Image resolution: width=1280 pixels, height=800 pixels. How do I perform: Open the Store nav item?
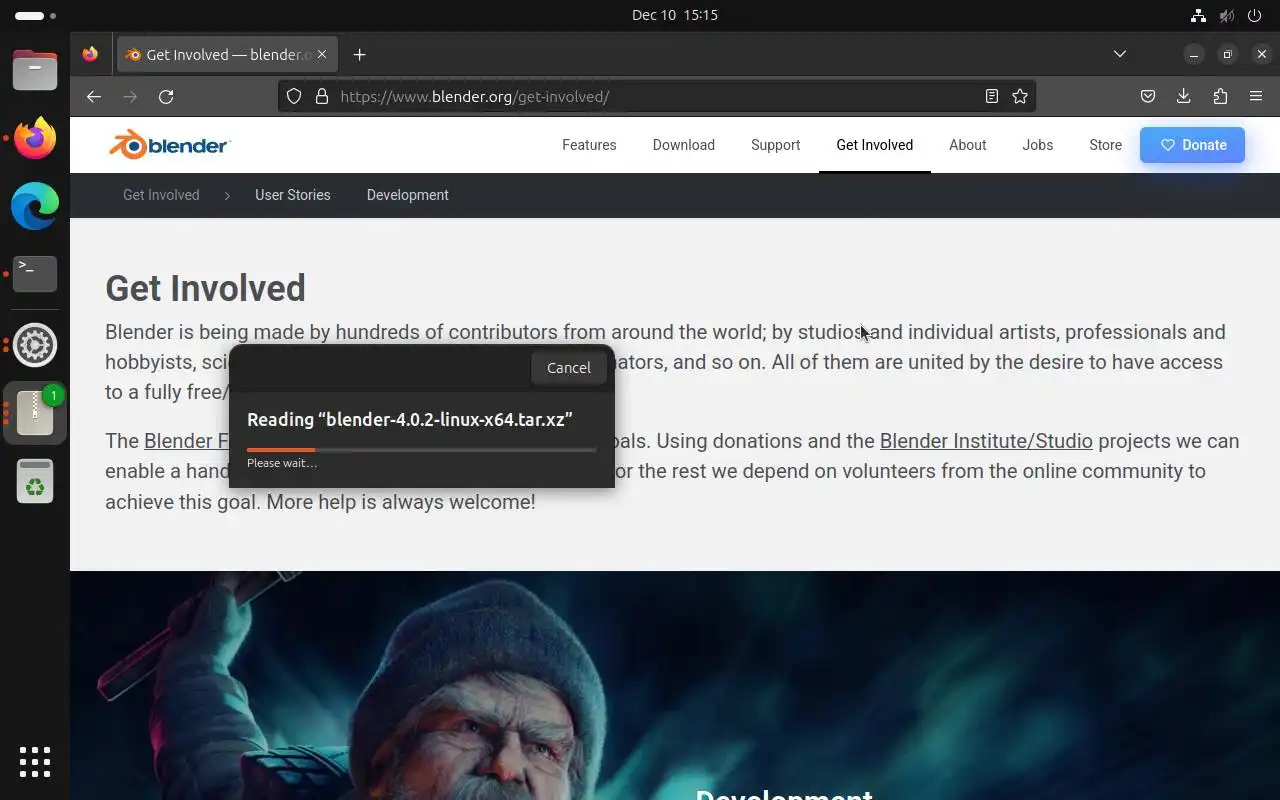[1106, 145]
